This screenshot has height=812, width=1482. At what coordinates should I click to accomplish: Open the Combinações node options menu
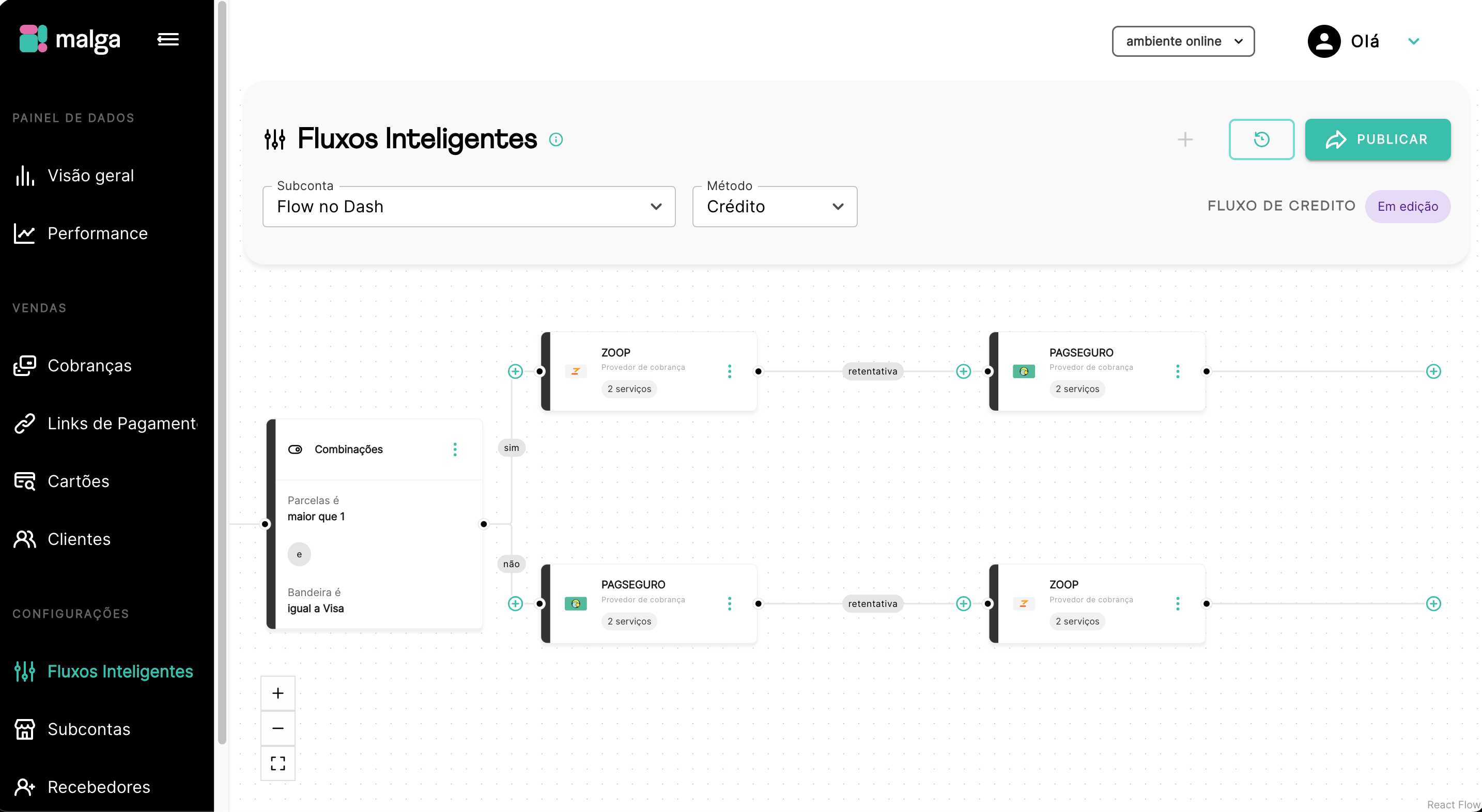[455, 449]
